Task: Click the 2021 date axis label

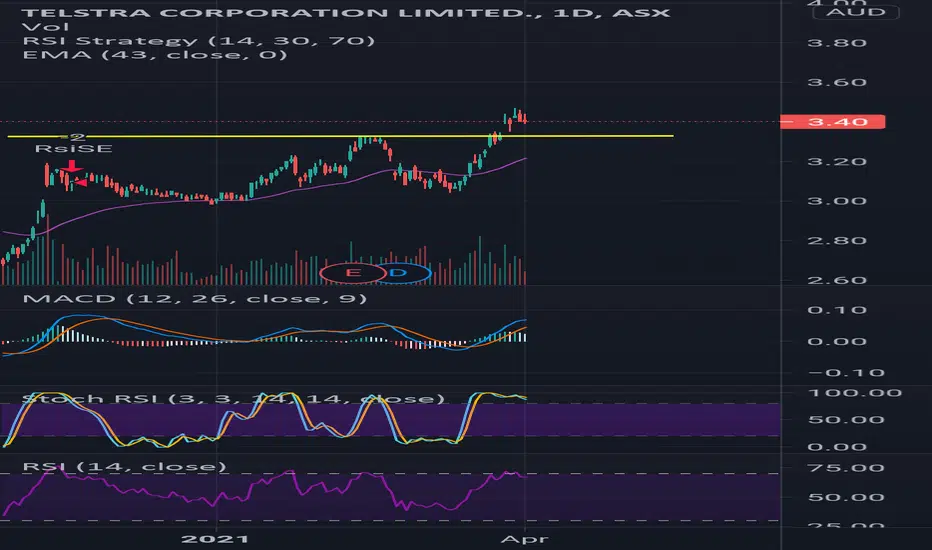Action: (x=215, y=539)
